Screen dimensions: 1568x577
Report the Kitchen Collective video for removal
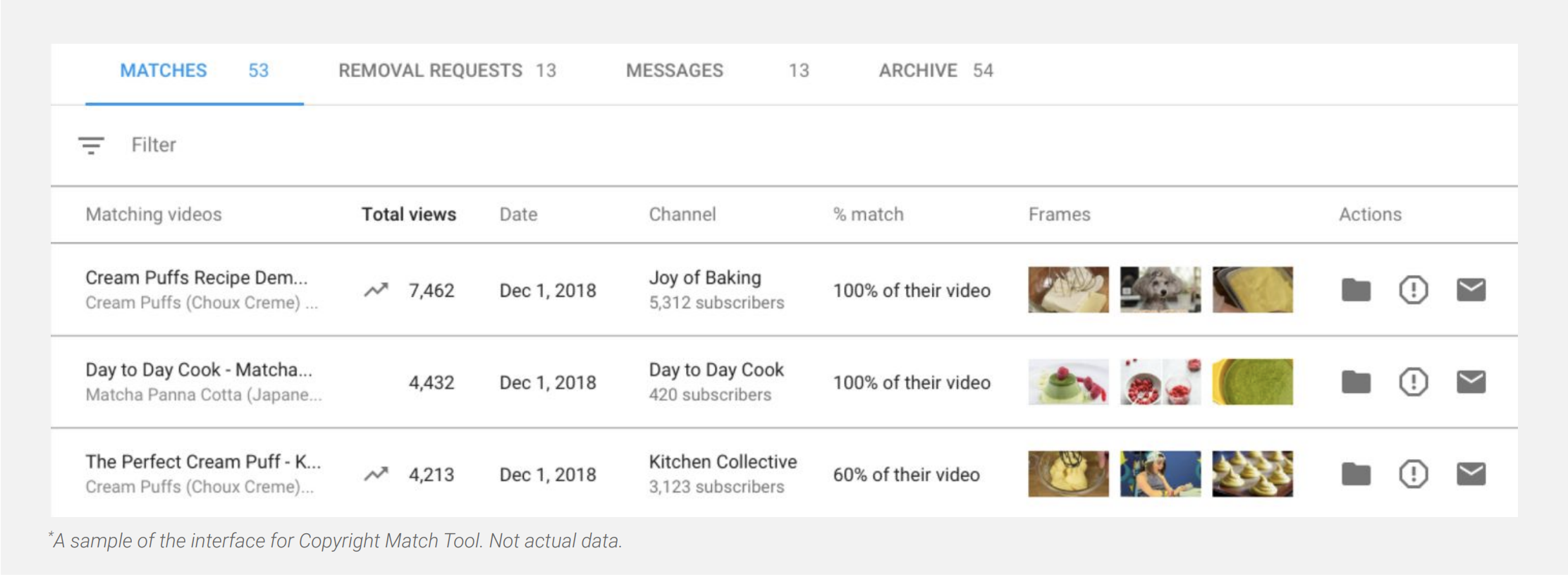coord(1413,474)
